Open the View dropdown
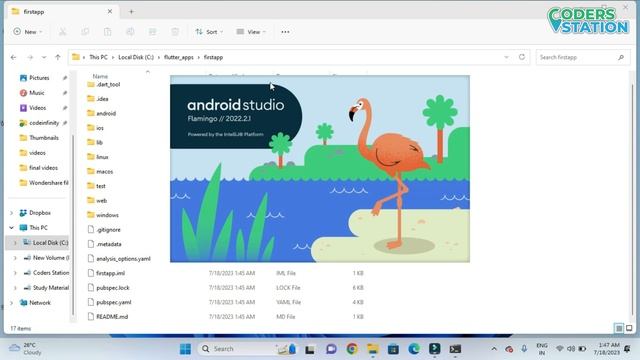 (x=251, y=32)
